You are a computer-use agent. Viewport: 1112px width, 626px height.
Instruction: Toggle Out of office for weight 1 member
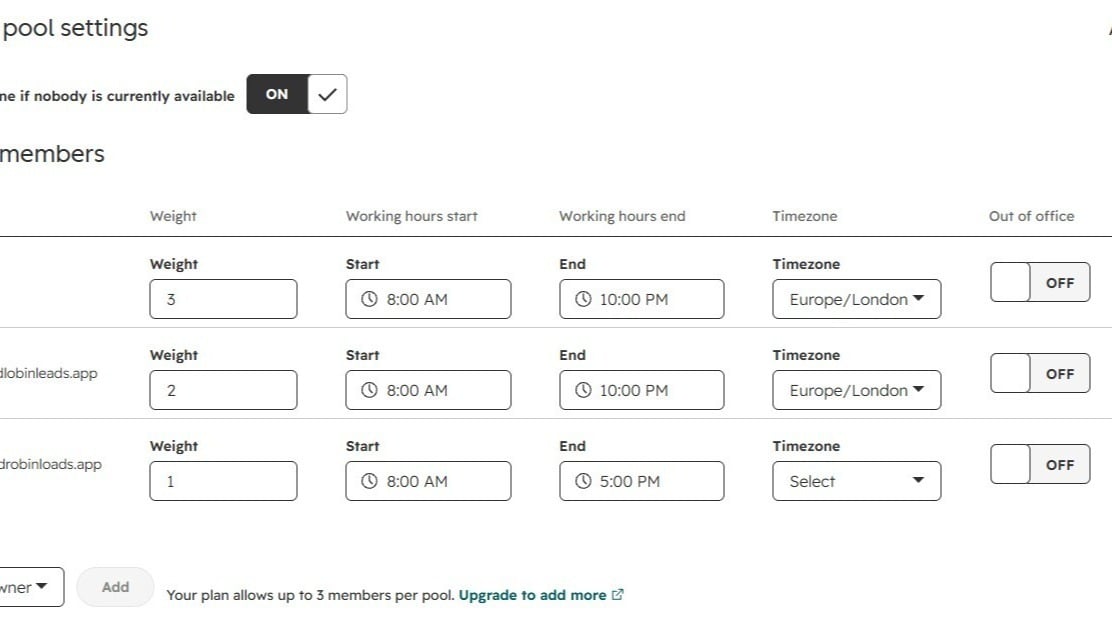tap(1040, 464)
